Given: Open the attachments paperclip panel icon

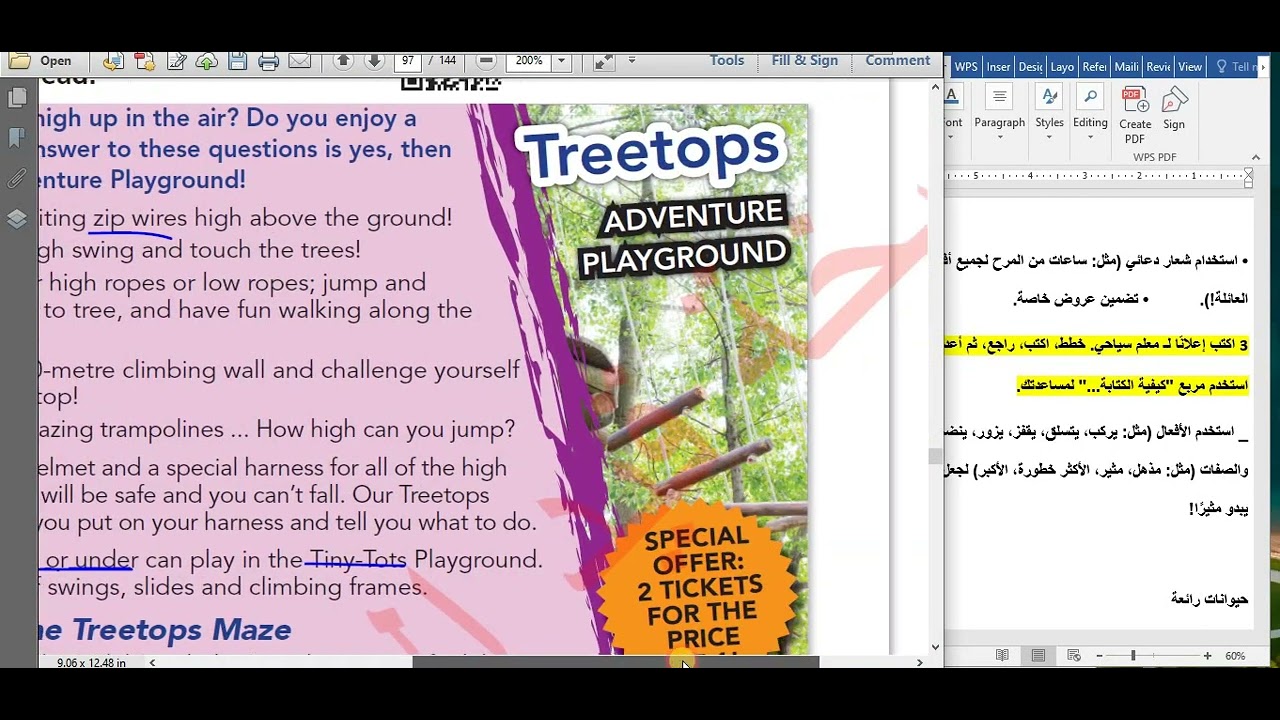Looking at the screenshot, I should pos(17,179).
